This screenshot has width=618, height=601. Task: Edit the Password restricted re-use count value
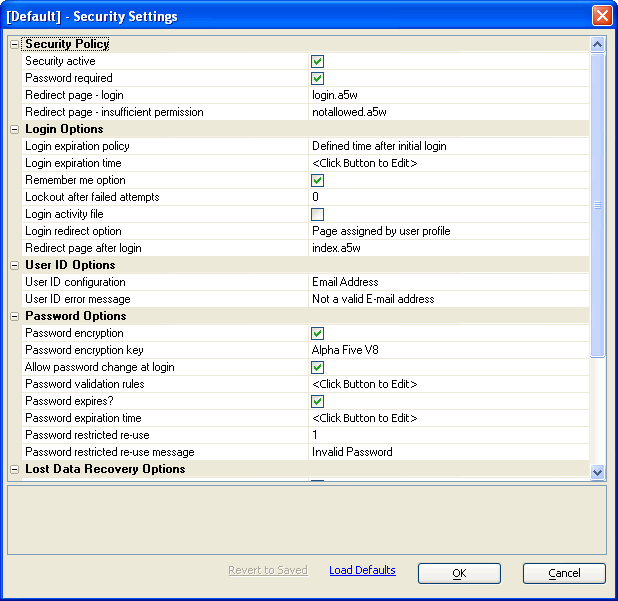[x=449, y=435]
